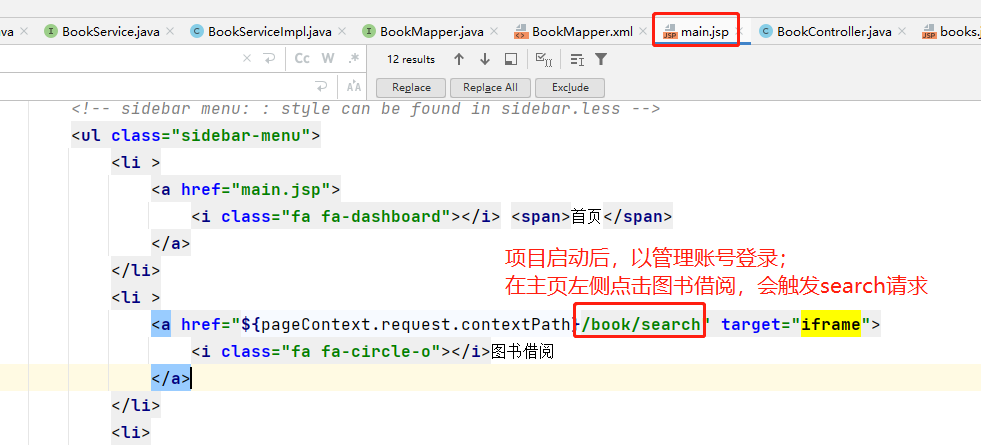Toggle whole Words (W) option
This screenshot has width=981, height=445.
click(328, 58)
